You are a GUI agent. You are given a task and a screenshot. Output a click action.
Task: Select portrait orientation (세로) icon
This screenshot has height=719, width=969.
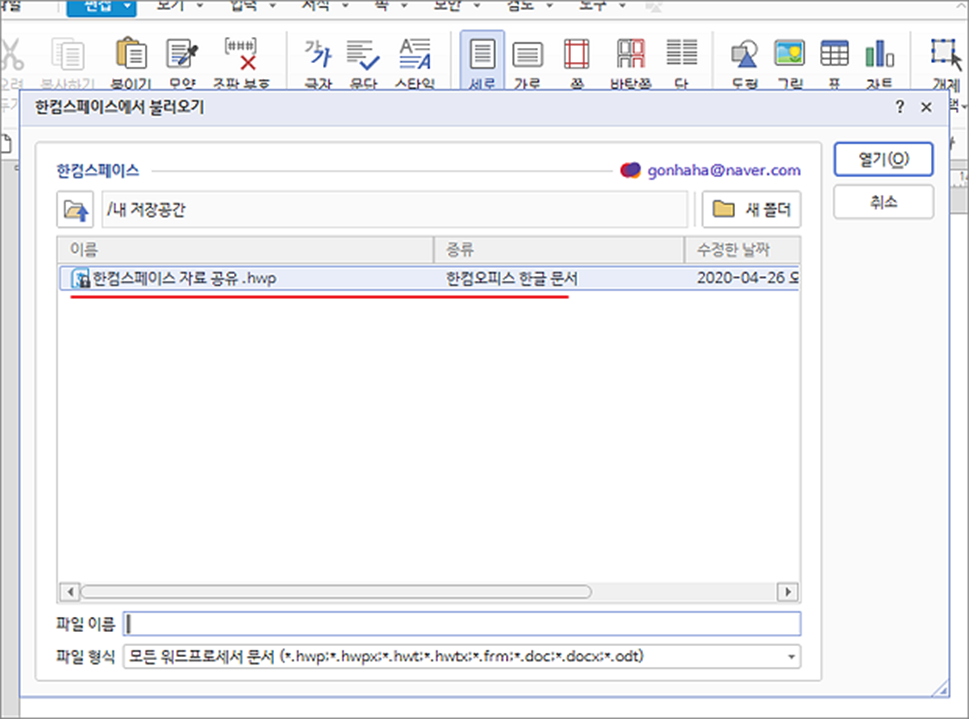pyautogui.click(x=482, y=54)
